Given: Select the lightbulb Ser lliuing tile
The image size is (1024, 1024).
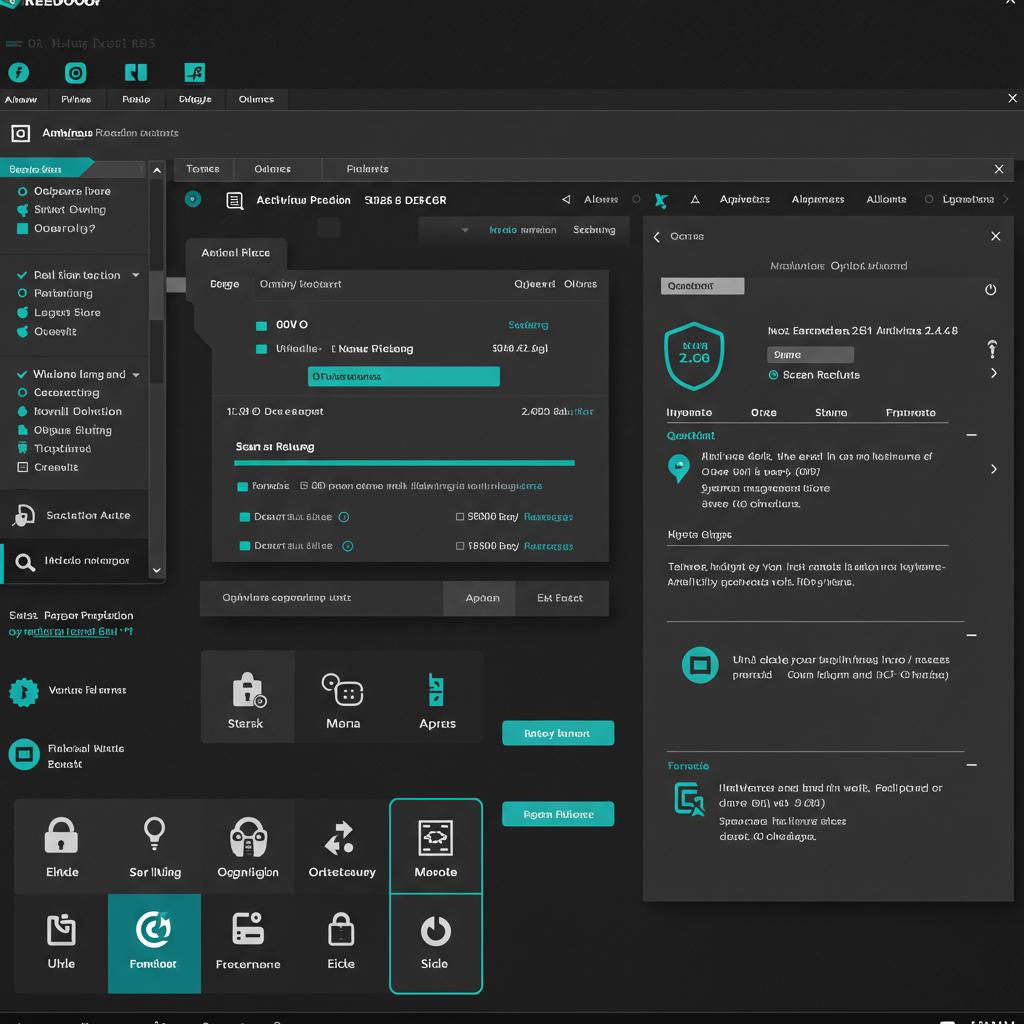Looking at the screenshot, I should tap(154, 847).
